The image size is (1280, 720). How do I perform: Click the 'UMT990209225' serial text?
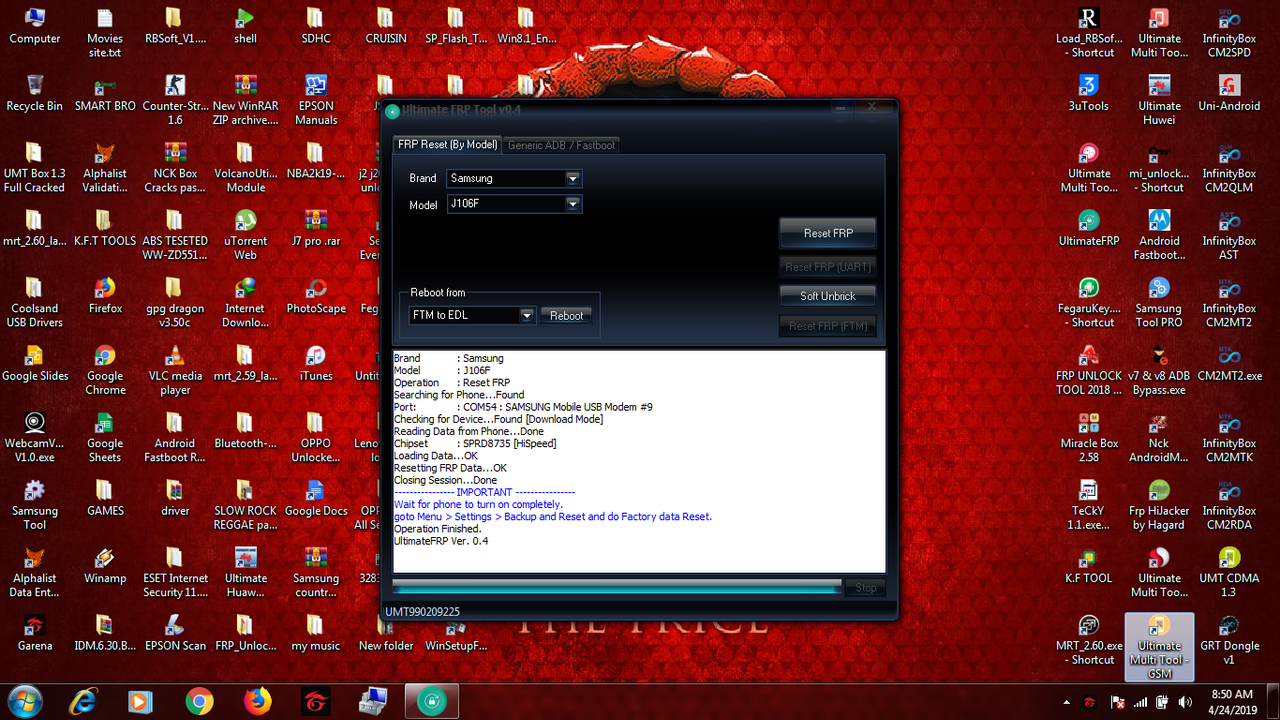422,612
